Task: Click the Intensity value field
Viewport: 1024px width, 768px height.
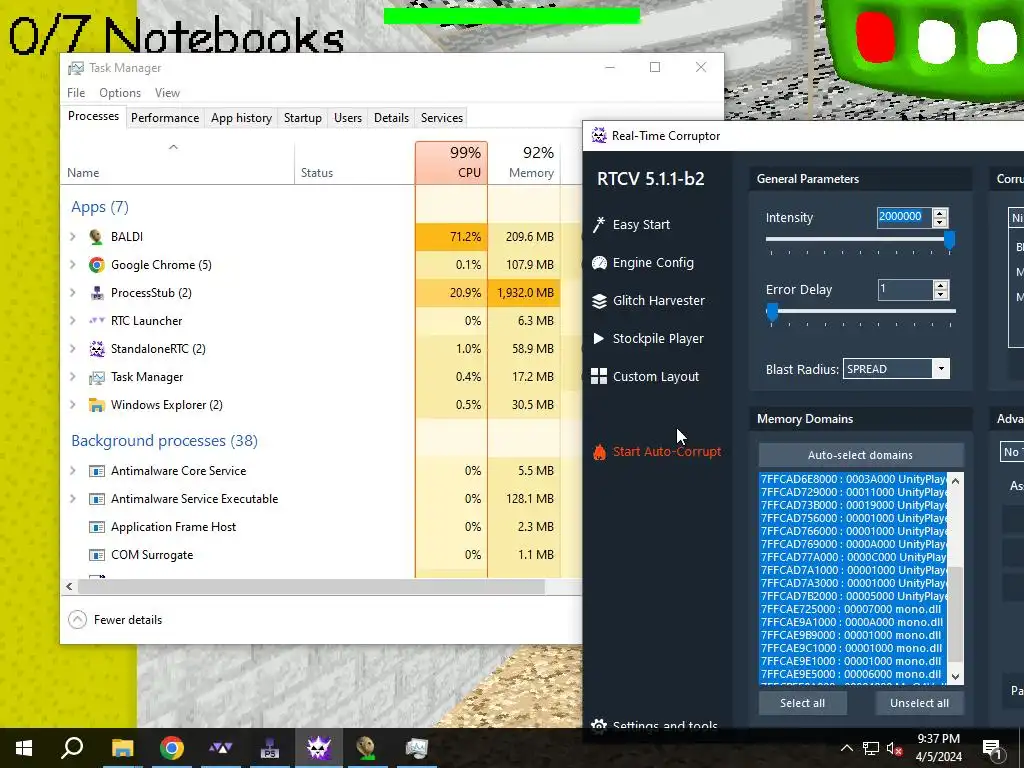Action: 904,217
